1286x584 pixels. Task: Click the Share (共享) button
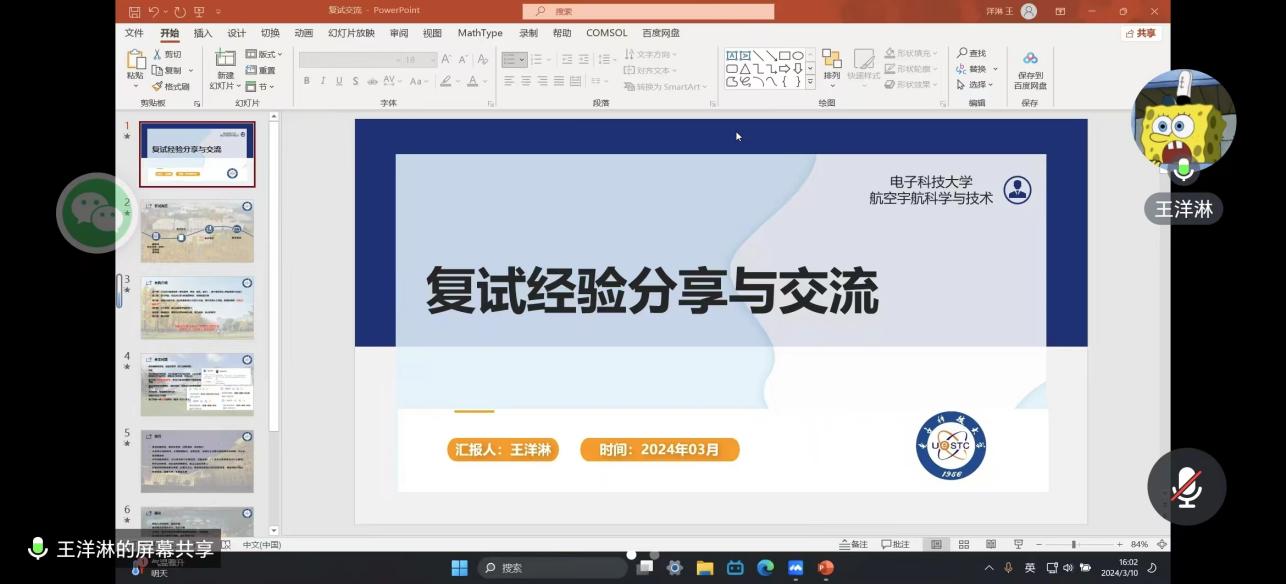tap(1141, 33)
